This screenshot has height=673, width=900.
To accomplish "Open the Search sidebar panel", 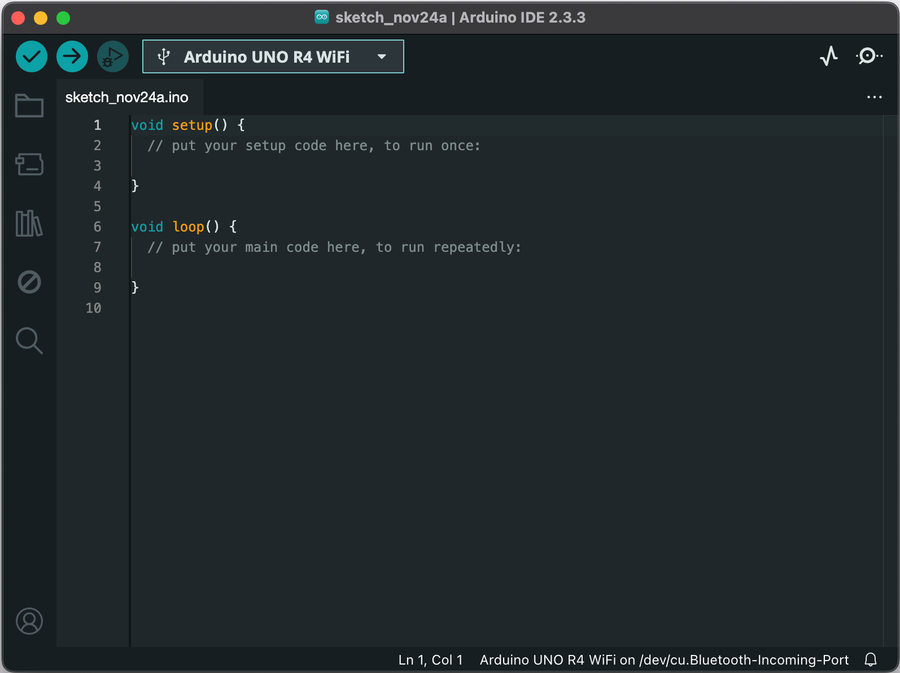I will (29, 340).
